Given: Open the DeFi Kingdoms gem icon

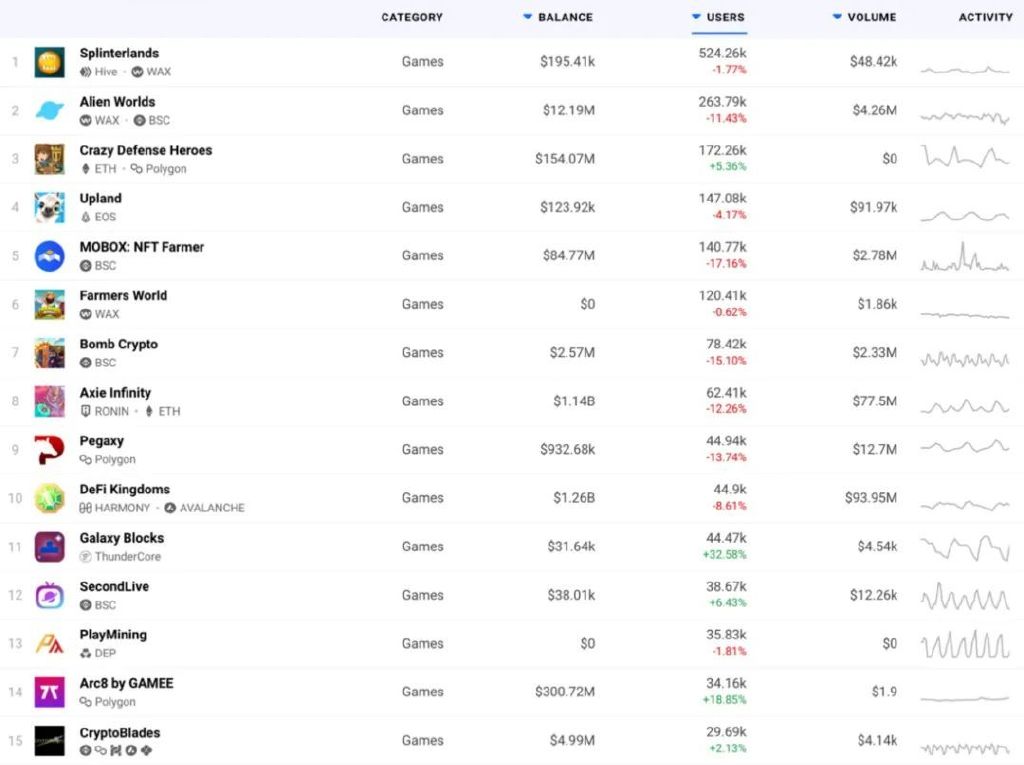Looking at the screenshot, I should tap(50, 498).
